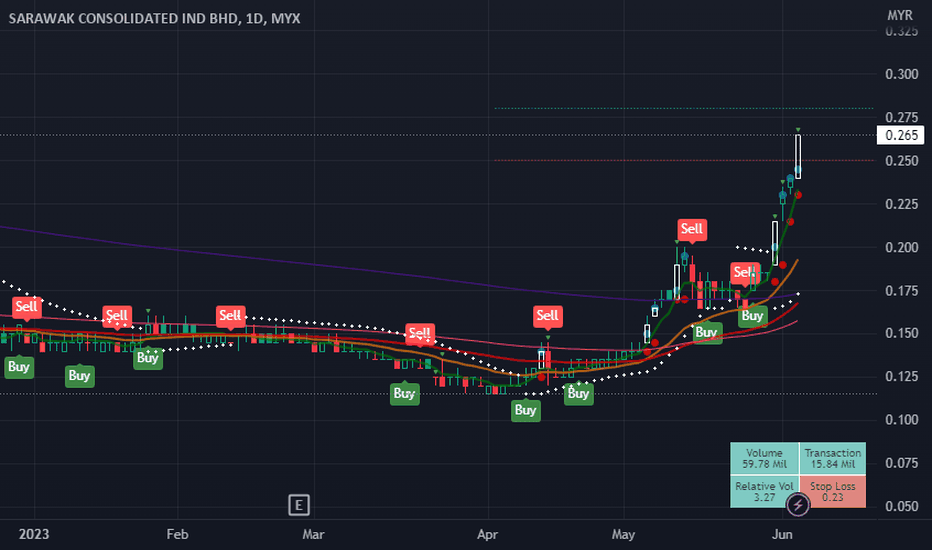
Task: Click the Buy signal in mid-May
Action: (x=707, y=332)
